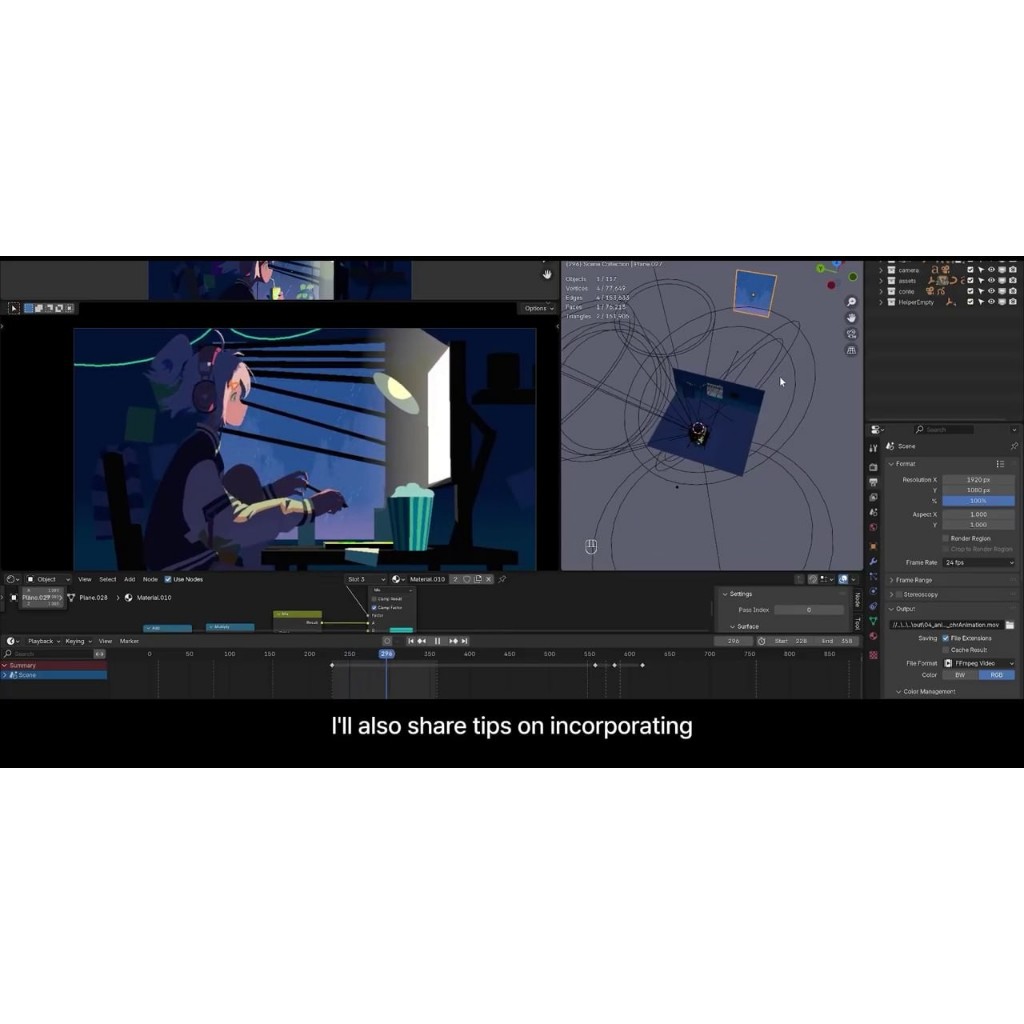
Task: Open the Output properties tab
Action: point(874,482)
